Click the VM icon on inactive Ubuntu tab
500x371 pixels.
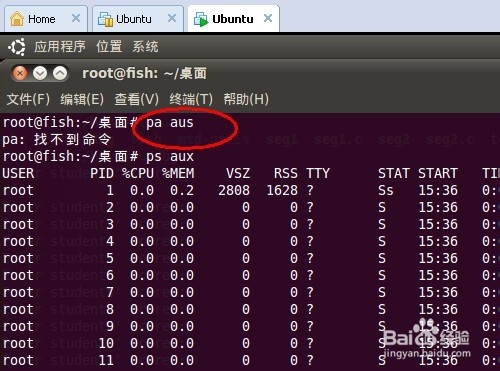coord(106,19)
